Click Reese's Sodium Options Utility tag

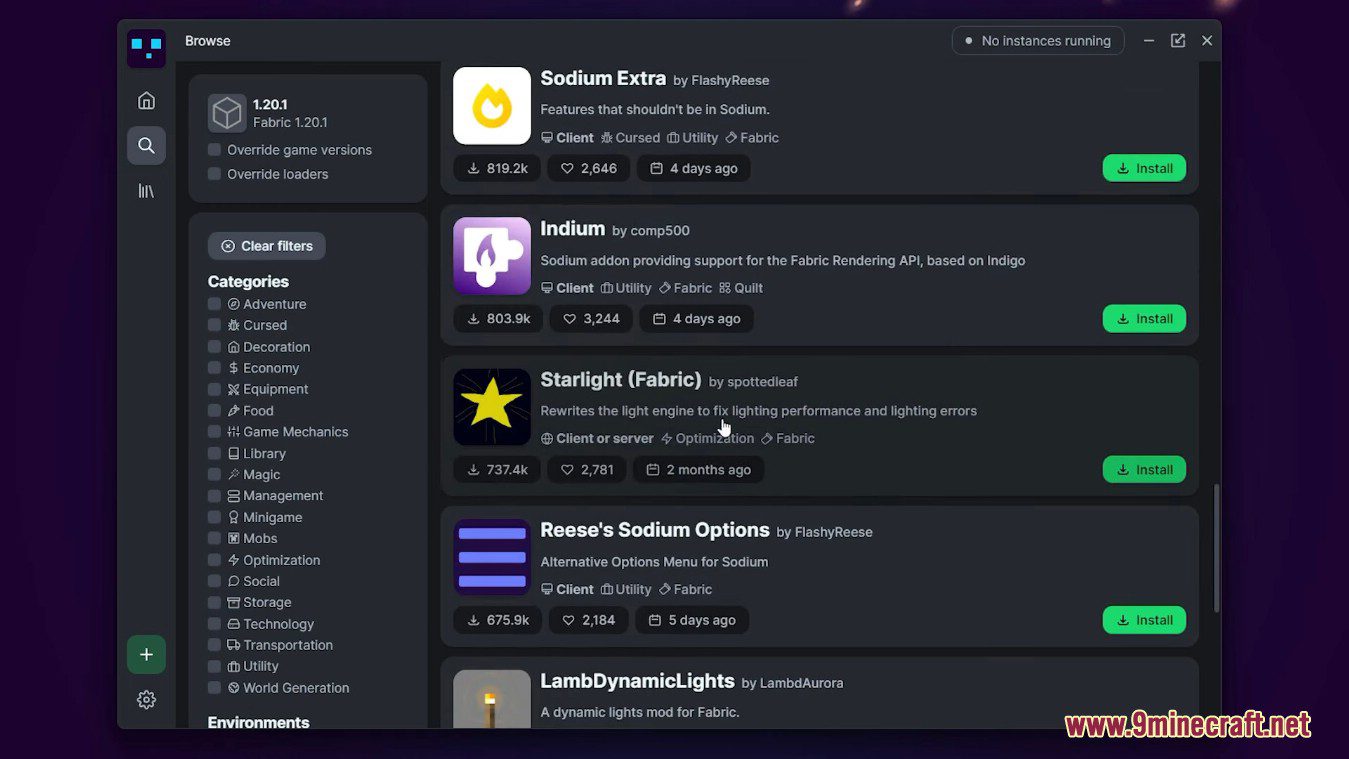click(x=625, y=589)
